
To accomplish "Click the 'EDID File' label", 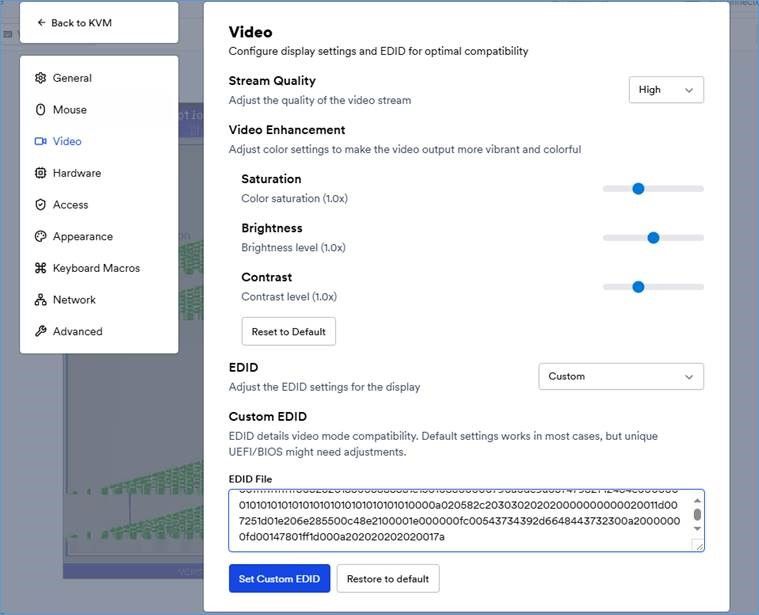I will coord(250,479).
